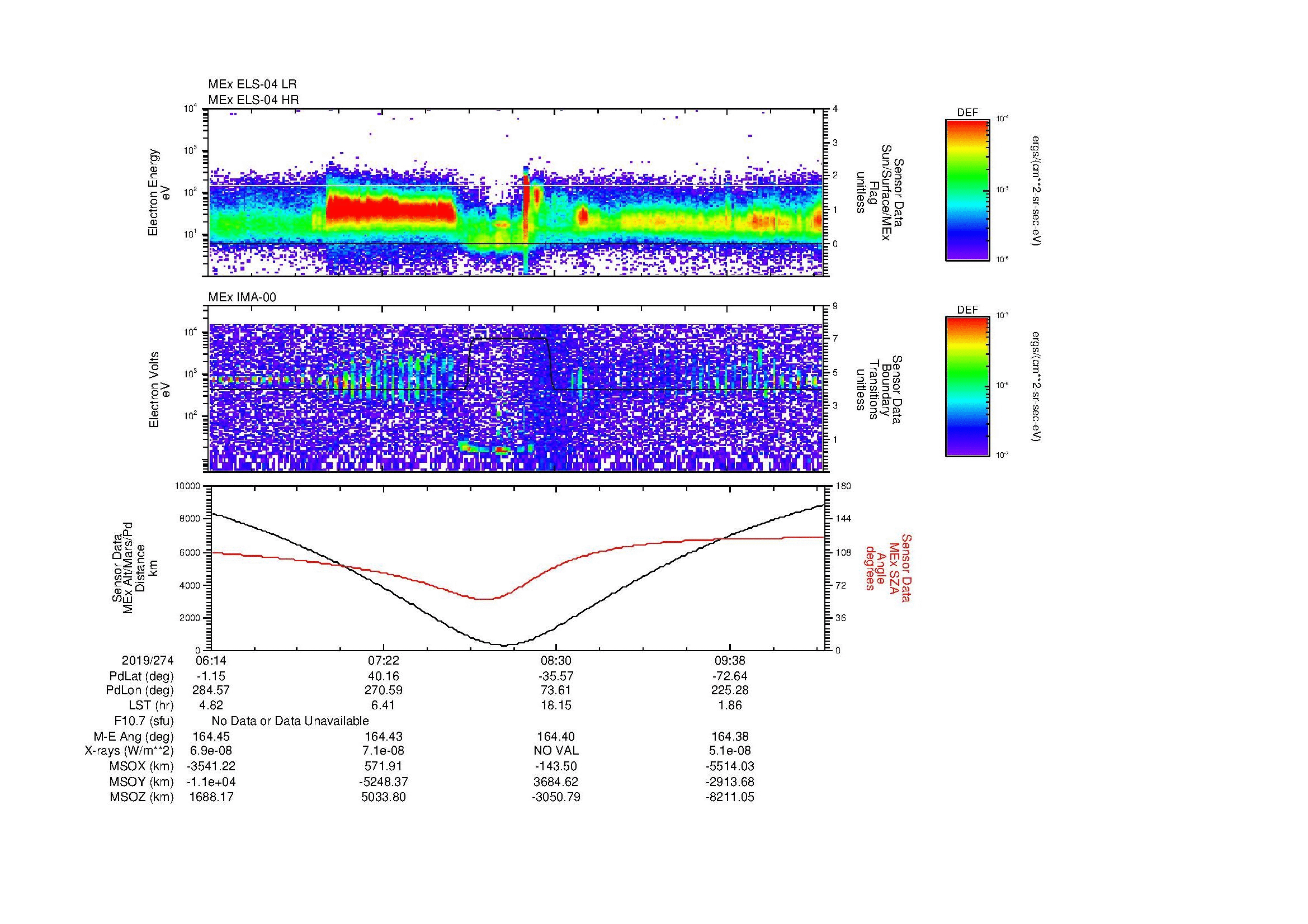Image resolution: width=1308 pixels, height=924 pixels.
Task: Click the boundary transition step in IMA panel
Action: point(509,363)
